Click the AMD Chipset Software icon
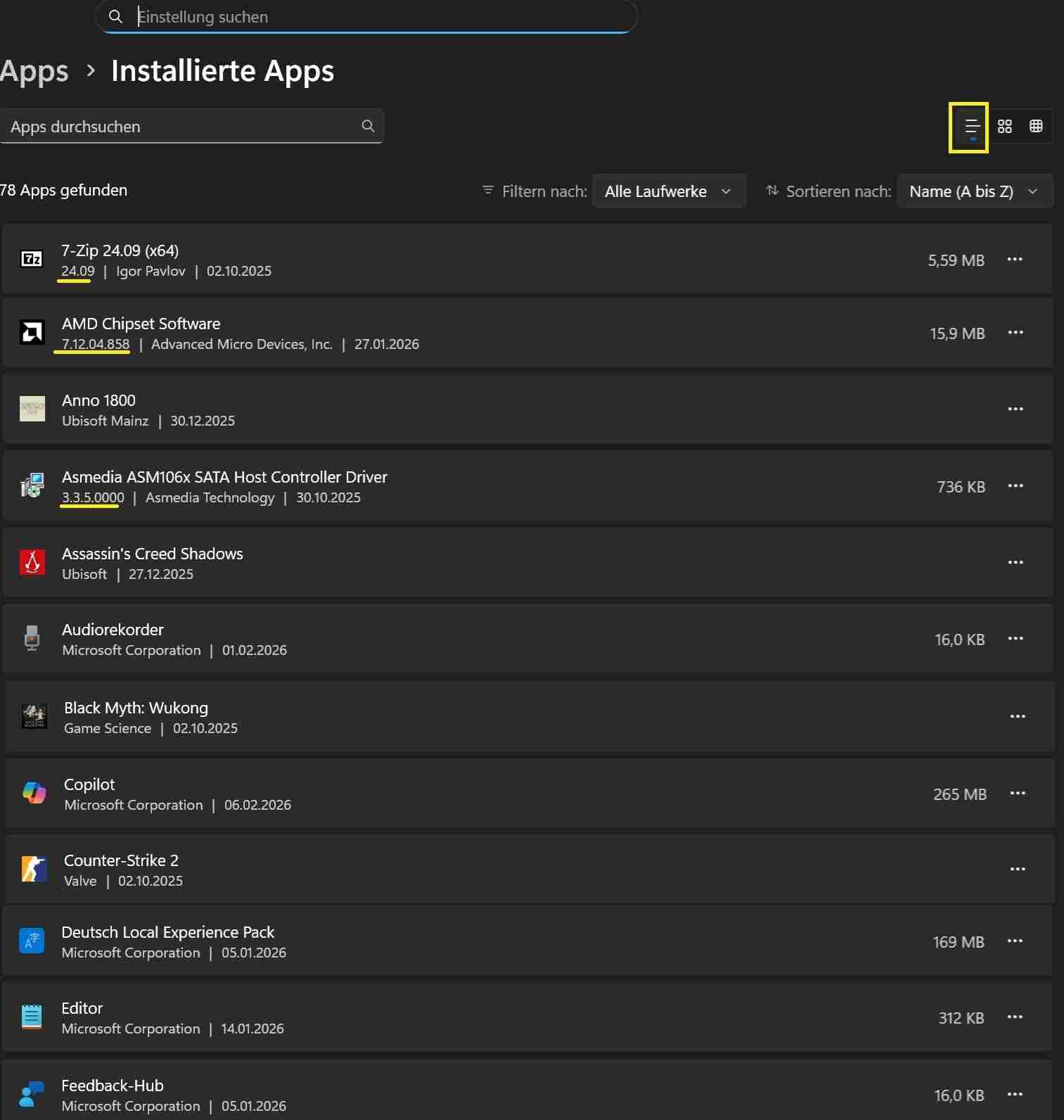 point(32,333)
